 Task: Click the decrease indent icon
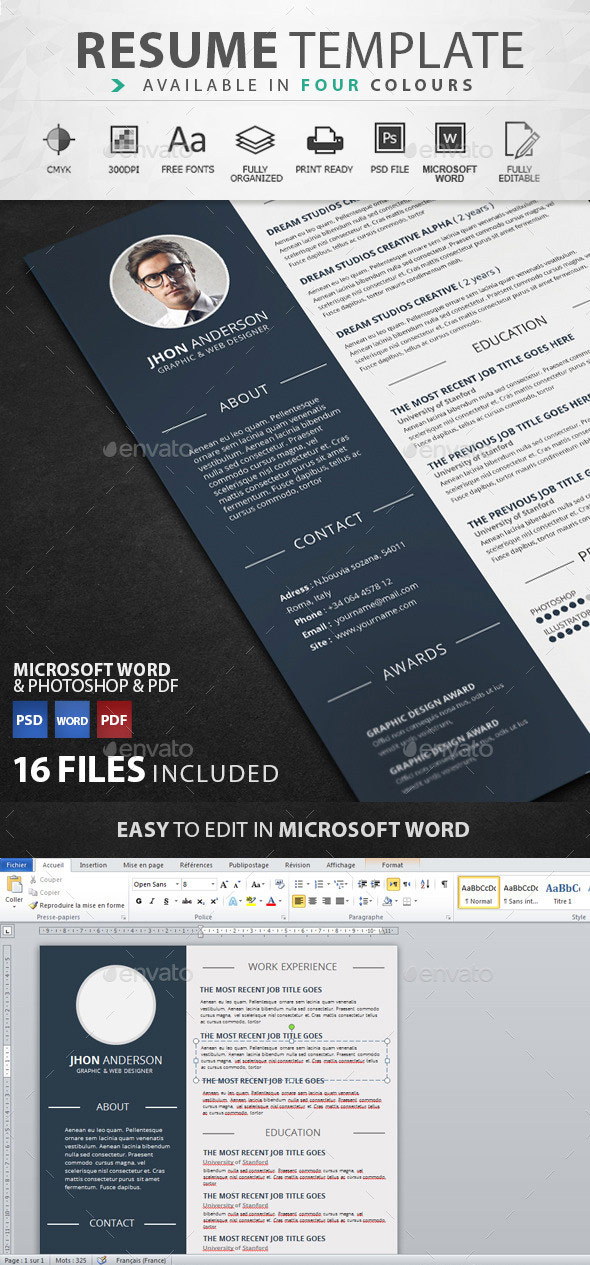pyautogui.click(x=362, y=884)
